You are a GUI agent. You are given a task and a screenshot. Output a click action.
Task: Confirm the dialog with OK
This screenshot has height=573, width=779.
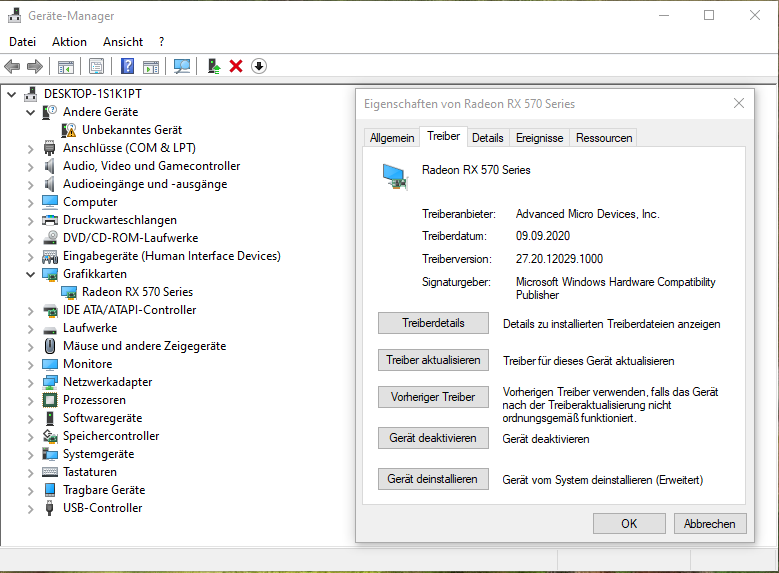coord(629,524)
